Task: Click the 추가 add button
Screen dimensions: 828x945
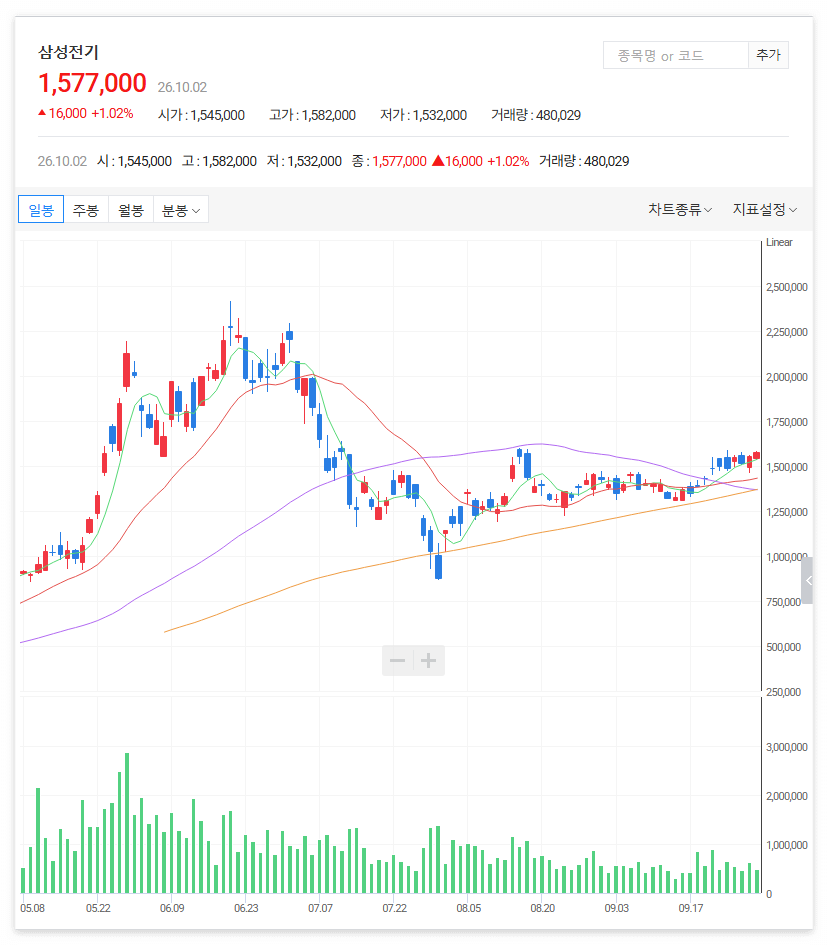Action: (x=768, y=55)
